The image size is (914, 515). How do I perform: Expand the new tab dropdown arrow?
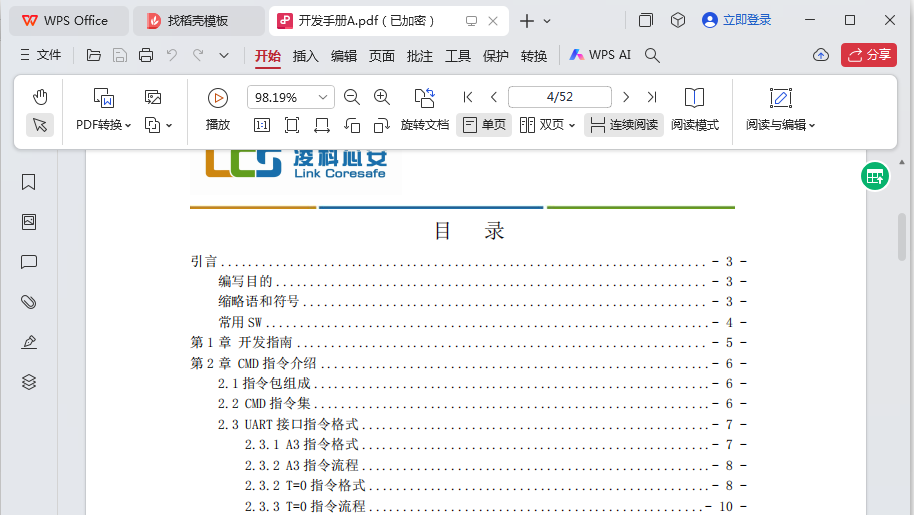coord(547,21)
